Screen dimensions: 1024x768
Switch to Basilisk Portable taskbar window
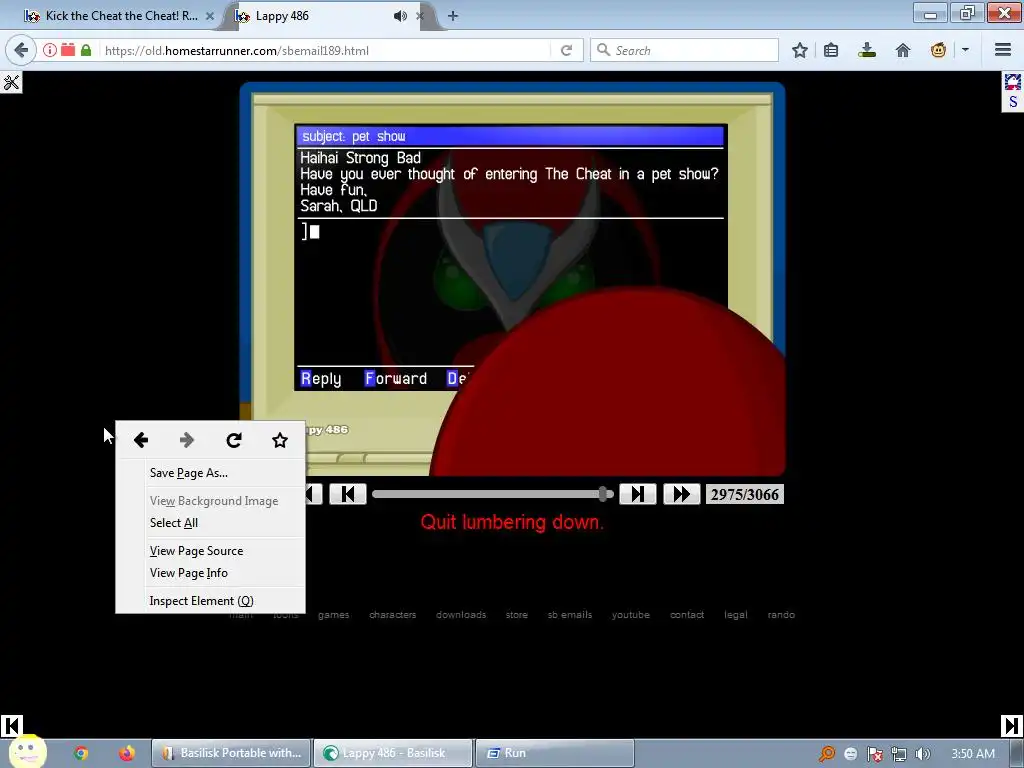tap(231, 753)
